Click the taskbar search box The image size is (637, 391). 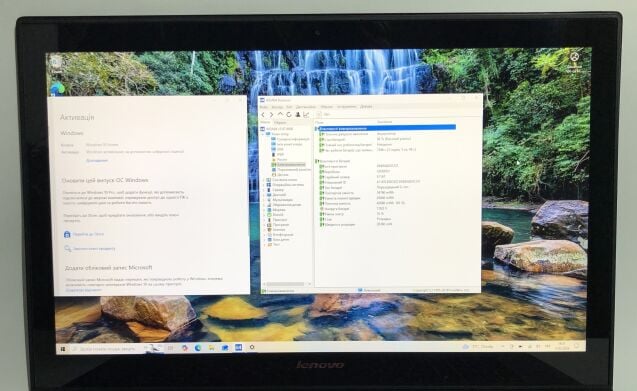click(108, 349)
